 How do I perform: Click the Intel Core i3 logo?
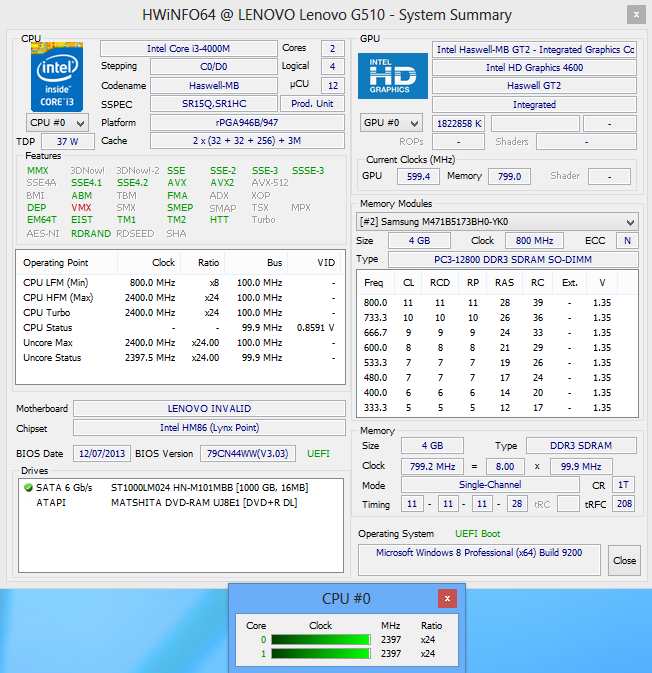57,76
